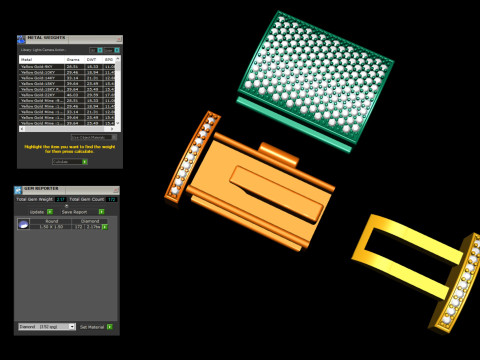Click the second teal button in Metal Weights header
This screenshot has height=360, width=480.
117,50
